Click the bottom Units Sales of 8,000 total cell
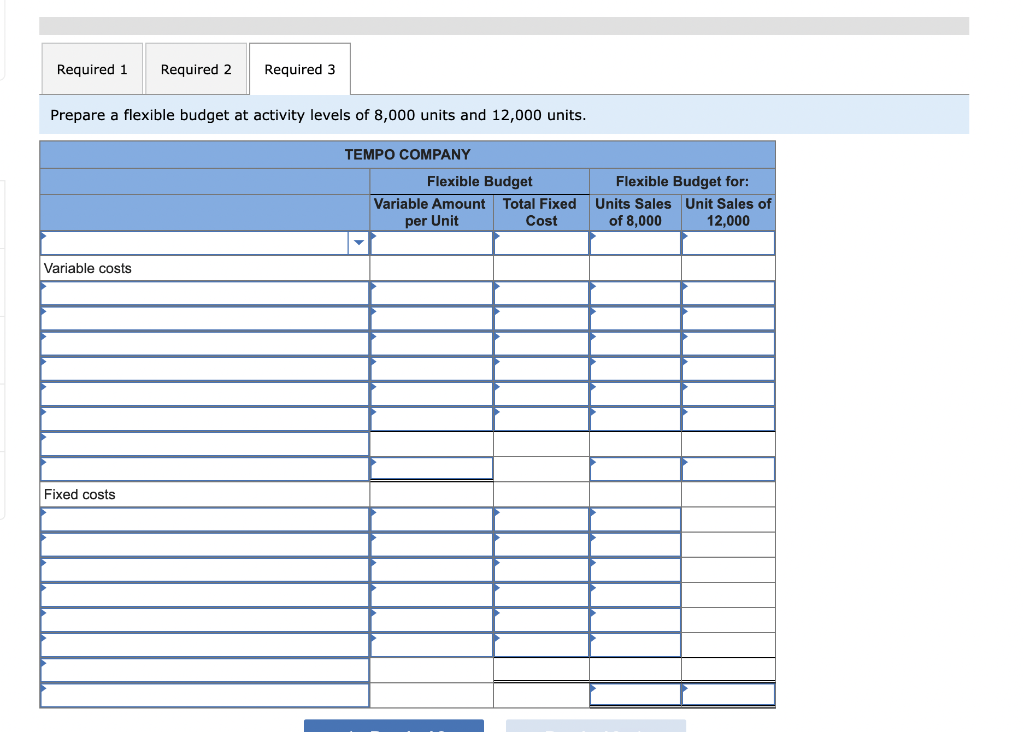This screenshot has width=1024, height=732. tap(634, 694)
